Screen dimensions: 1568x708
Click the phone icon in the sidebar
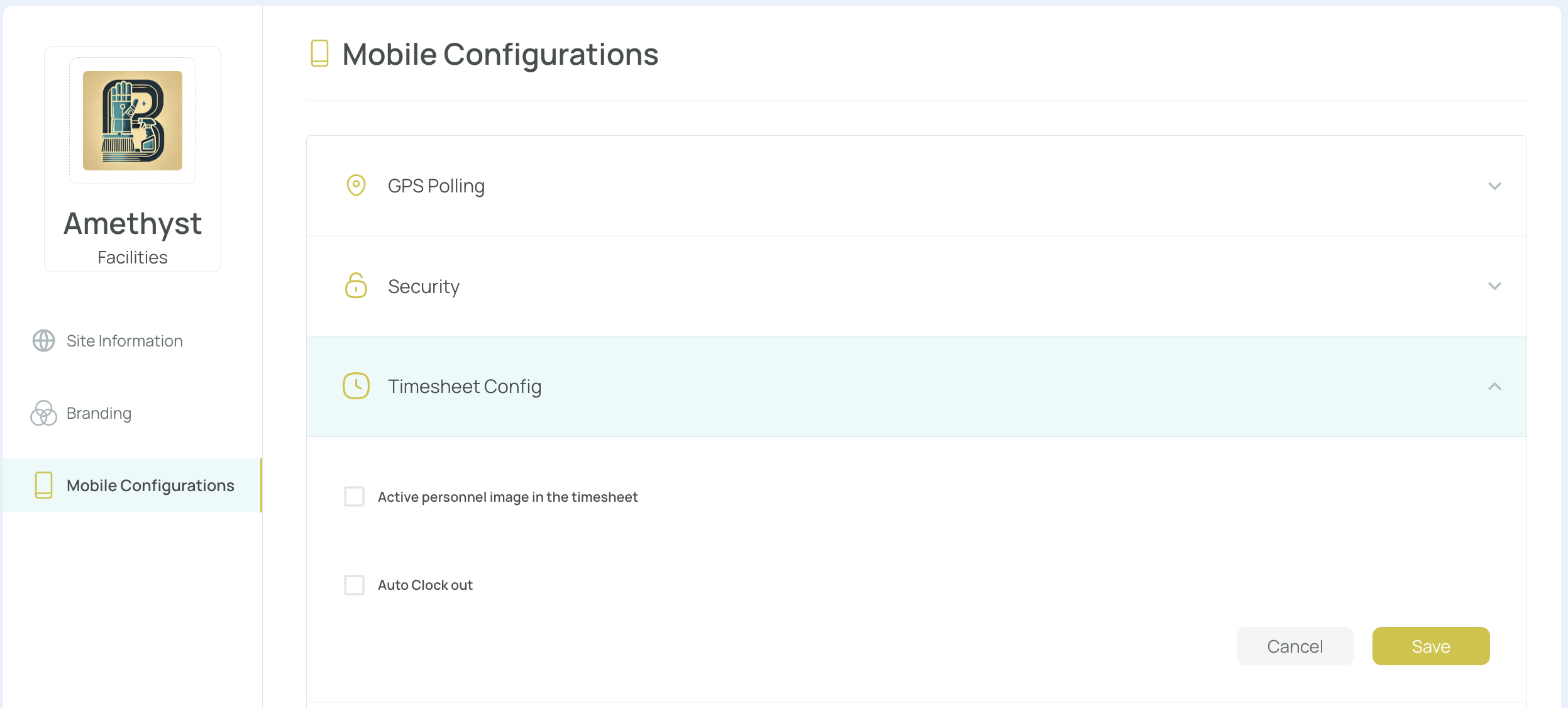click(x=43, y=485)
